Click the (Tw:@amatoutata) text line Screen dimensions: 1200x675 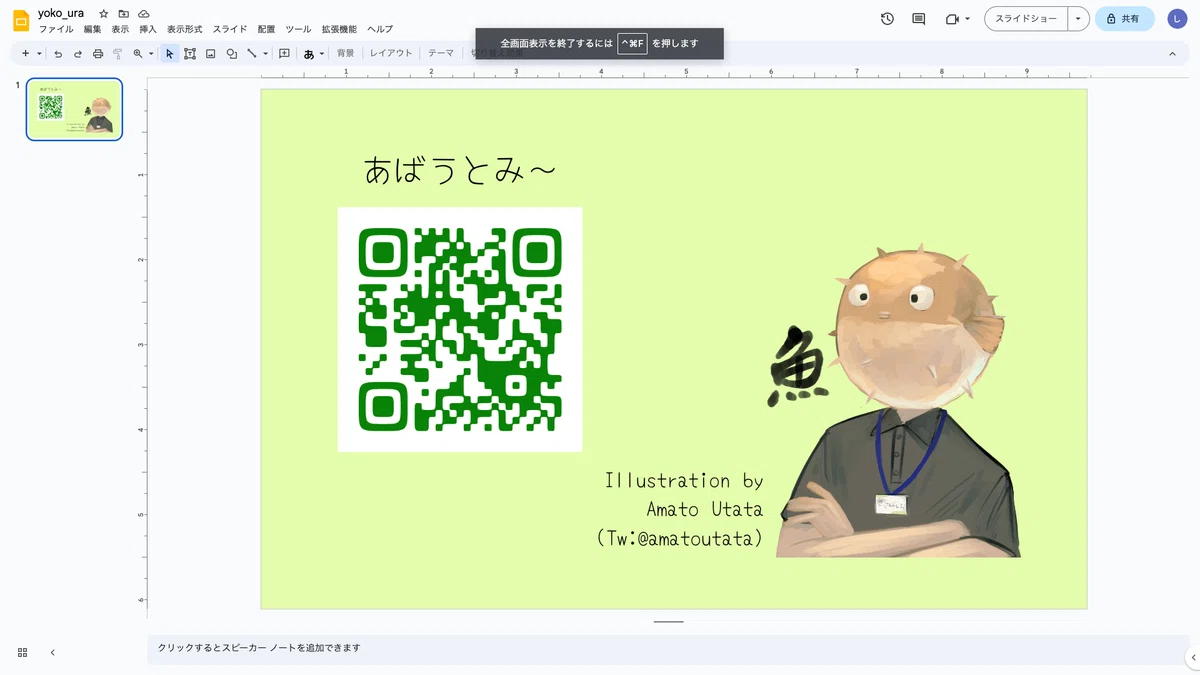tap(680, 538)
